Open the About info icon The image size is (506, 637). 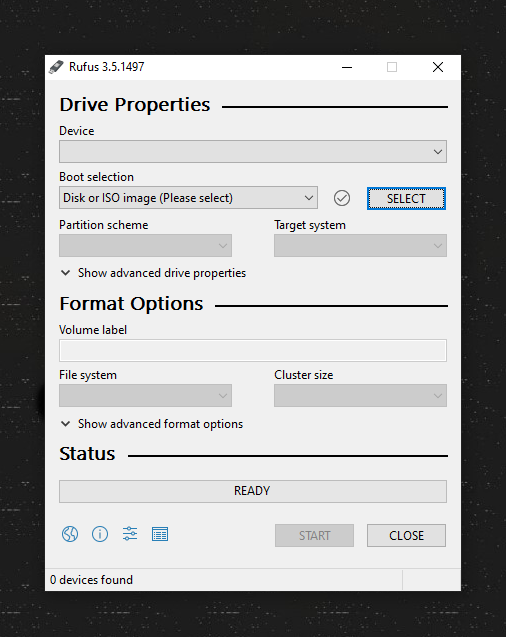click(x=100, y=534)
